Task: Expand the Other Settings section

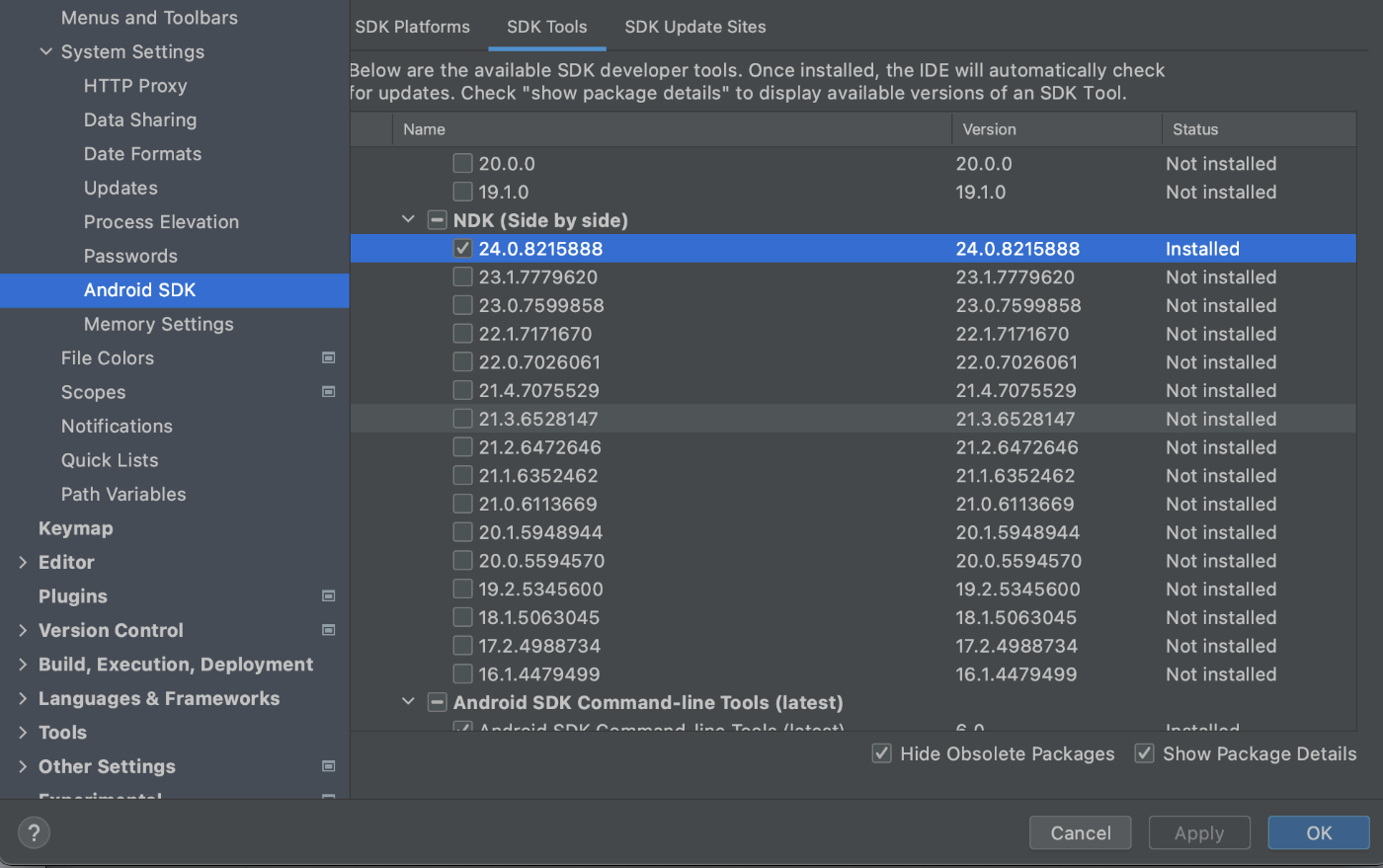Action: click(23, 766)
